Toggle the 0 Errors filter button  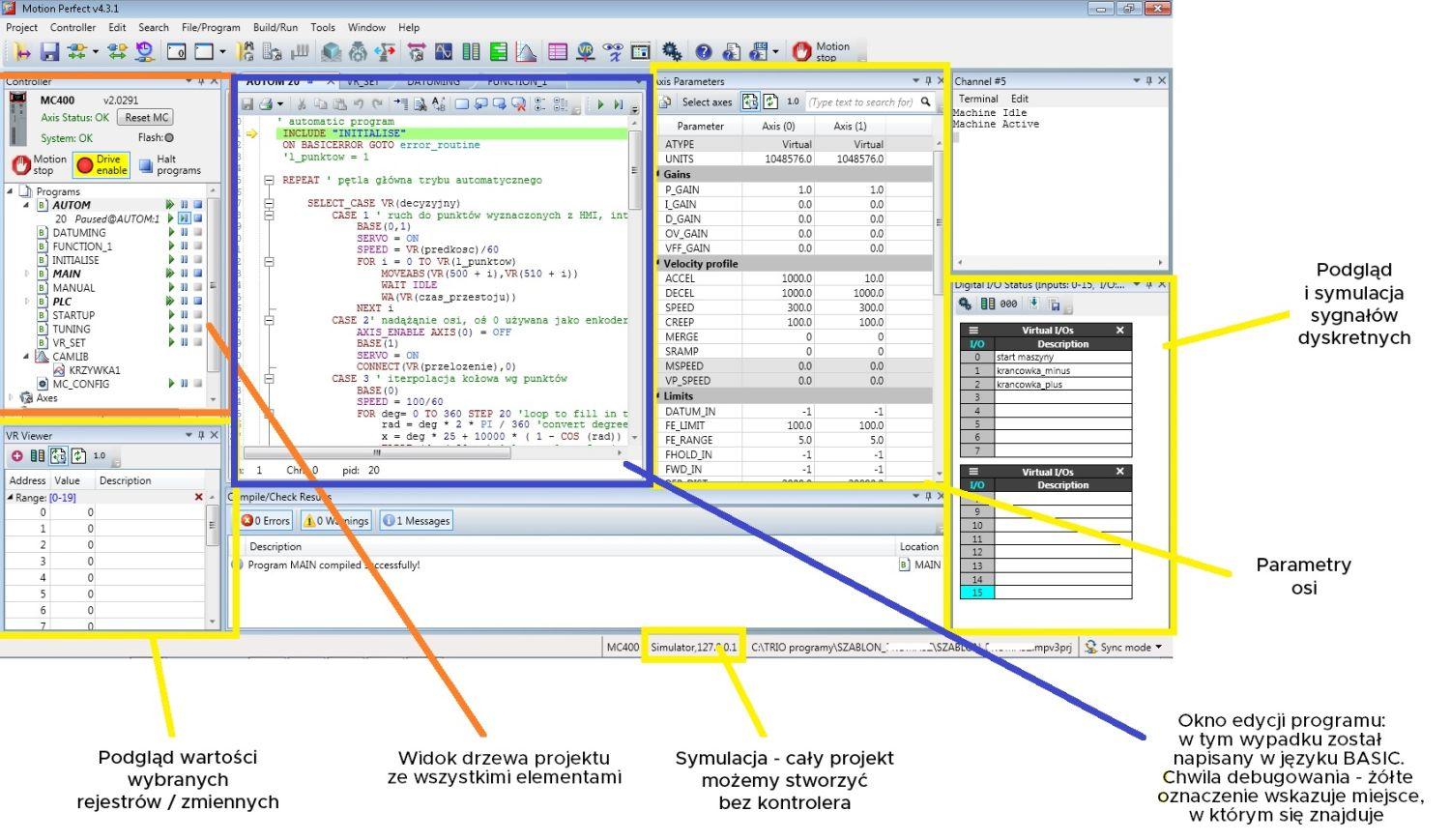point(266,521)
